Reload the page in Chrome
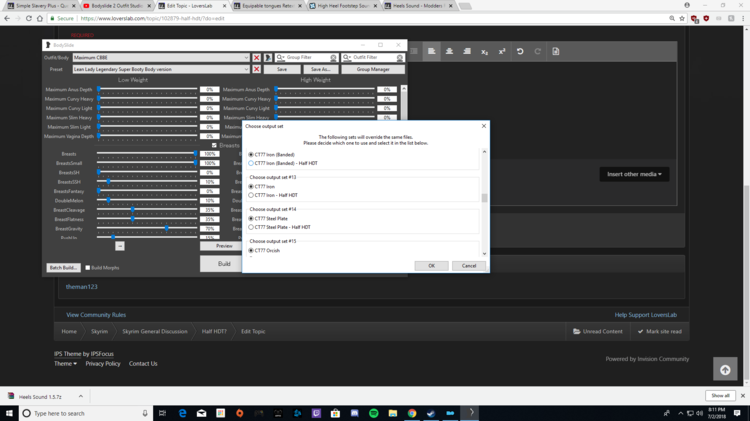Screen dimensions: 750x421 (x=29, y=18)
